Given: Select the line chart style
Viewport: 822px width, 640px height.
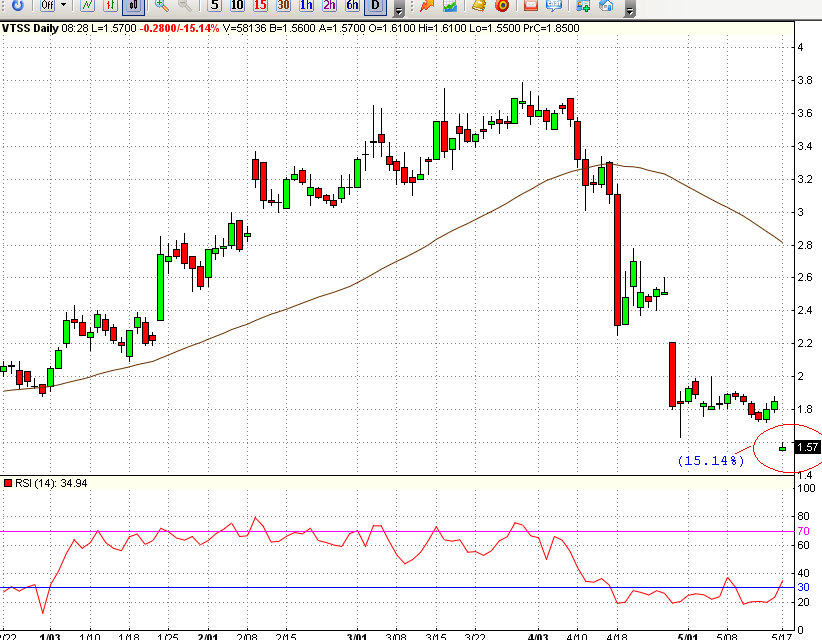Looking at the screenshot, I should tap(86, 7).
